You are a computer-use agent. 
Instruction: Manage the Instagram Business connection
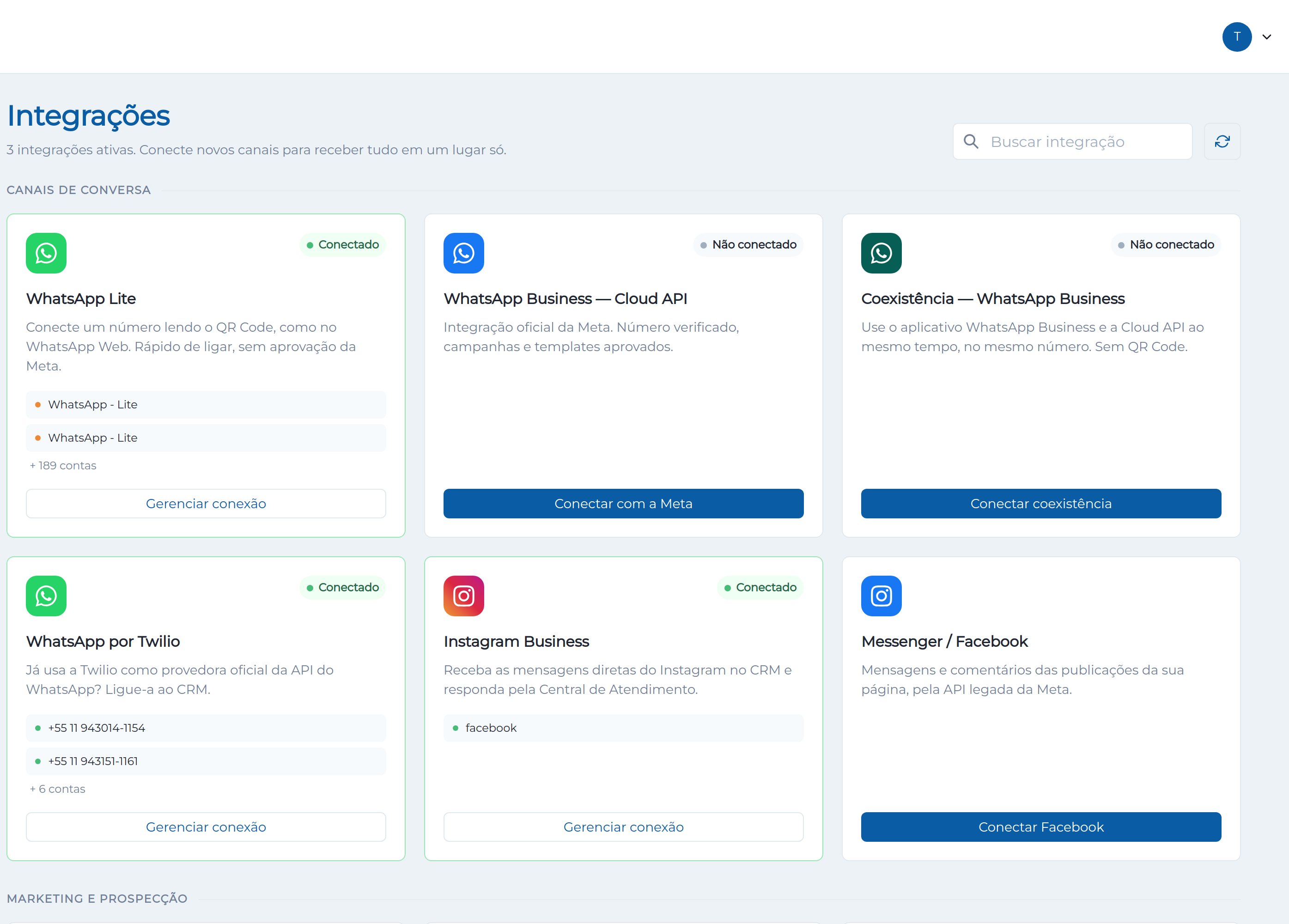click(623, 827)
